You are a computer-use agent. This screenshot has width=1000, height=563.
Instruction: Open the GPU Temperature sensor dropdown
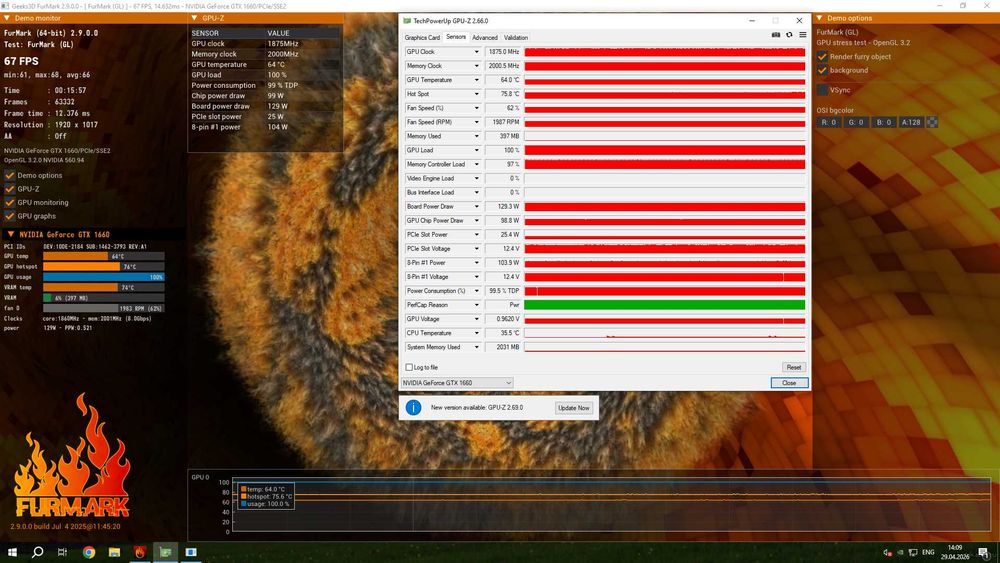pos(476,80)
